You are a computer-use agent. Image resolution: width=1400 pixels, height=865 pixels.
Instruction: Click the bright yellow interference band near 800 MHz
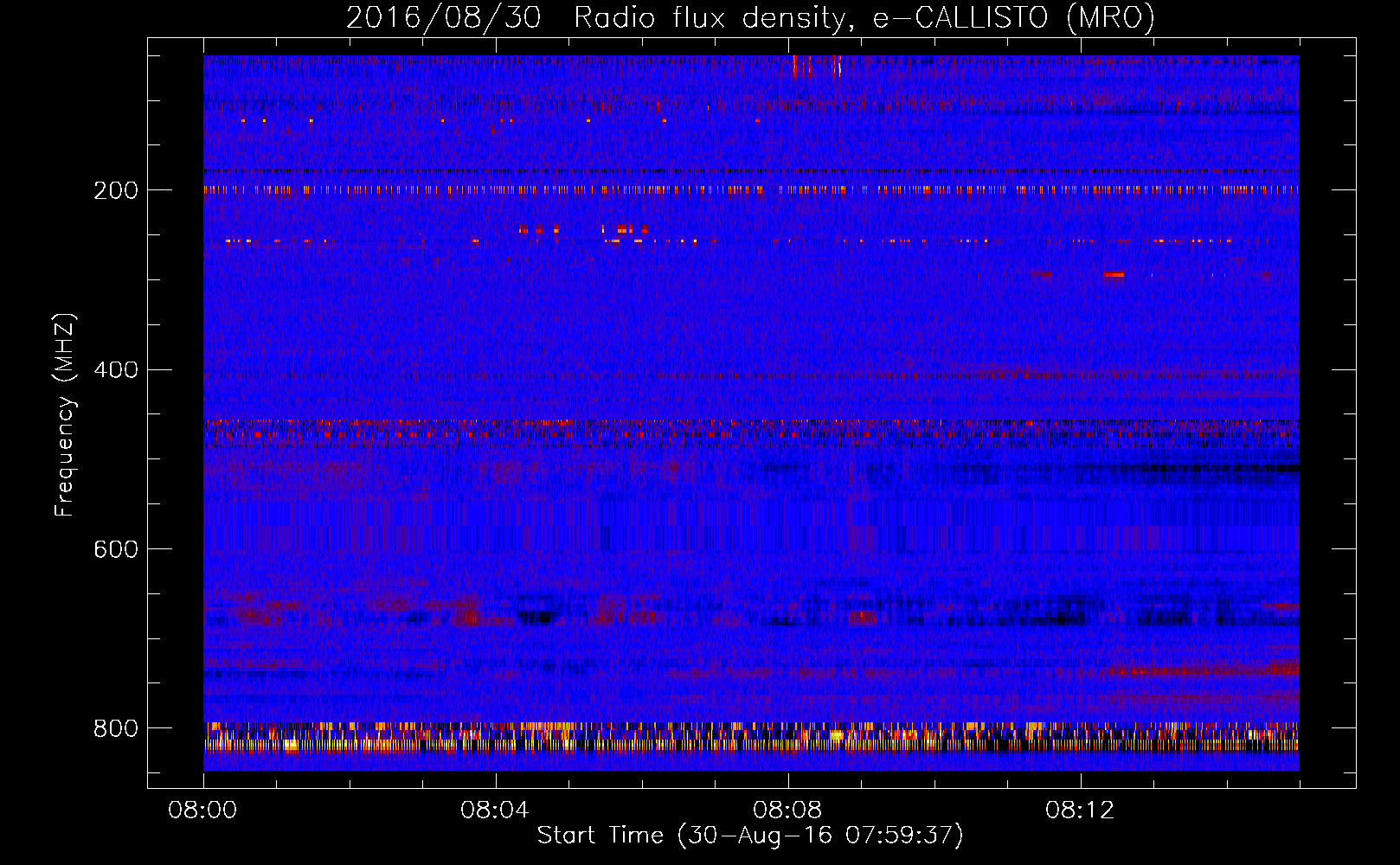[751, 738]
